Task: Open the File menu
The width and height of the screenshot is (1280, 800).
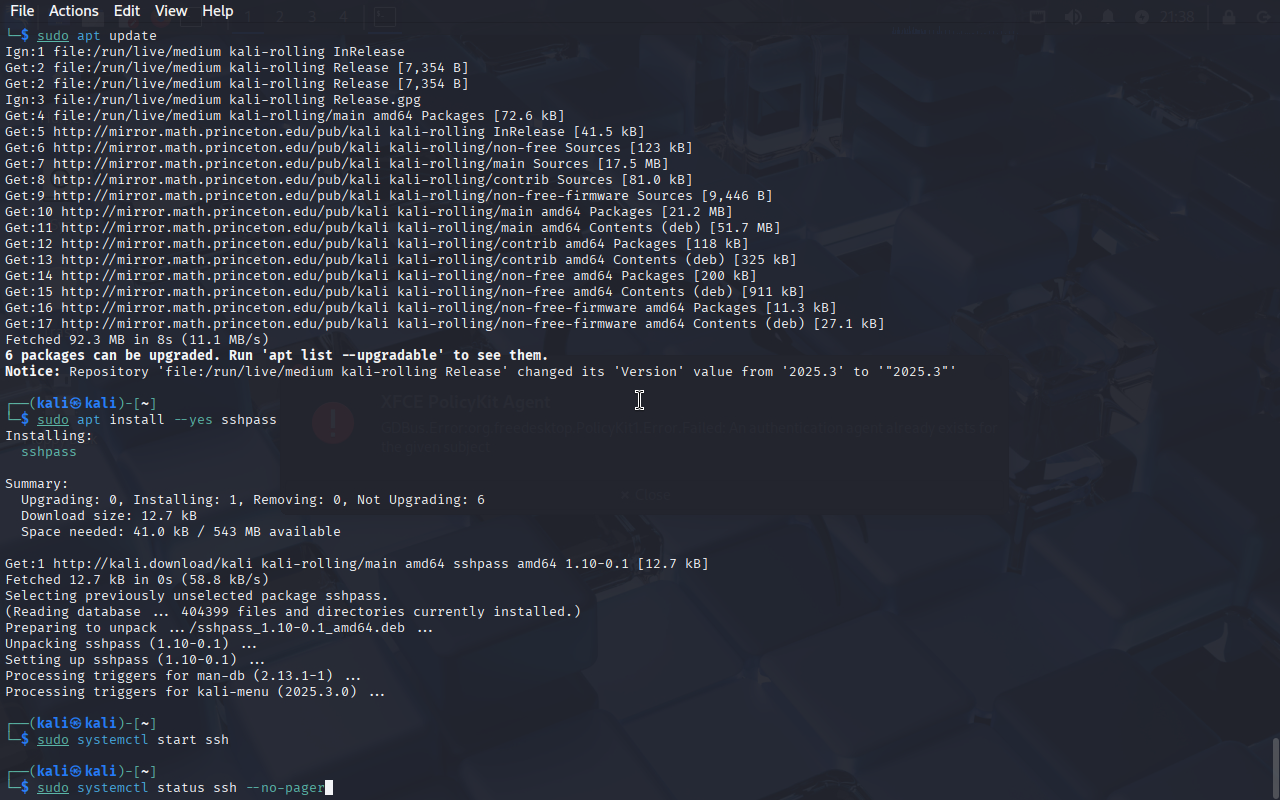Action: [x=22, y=11]
